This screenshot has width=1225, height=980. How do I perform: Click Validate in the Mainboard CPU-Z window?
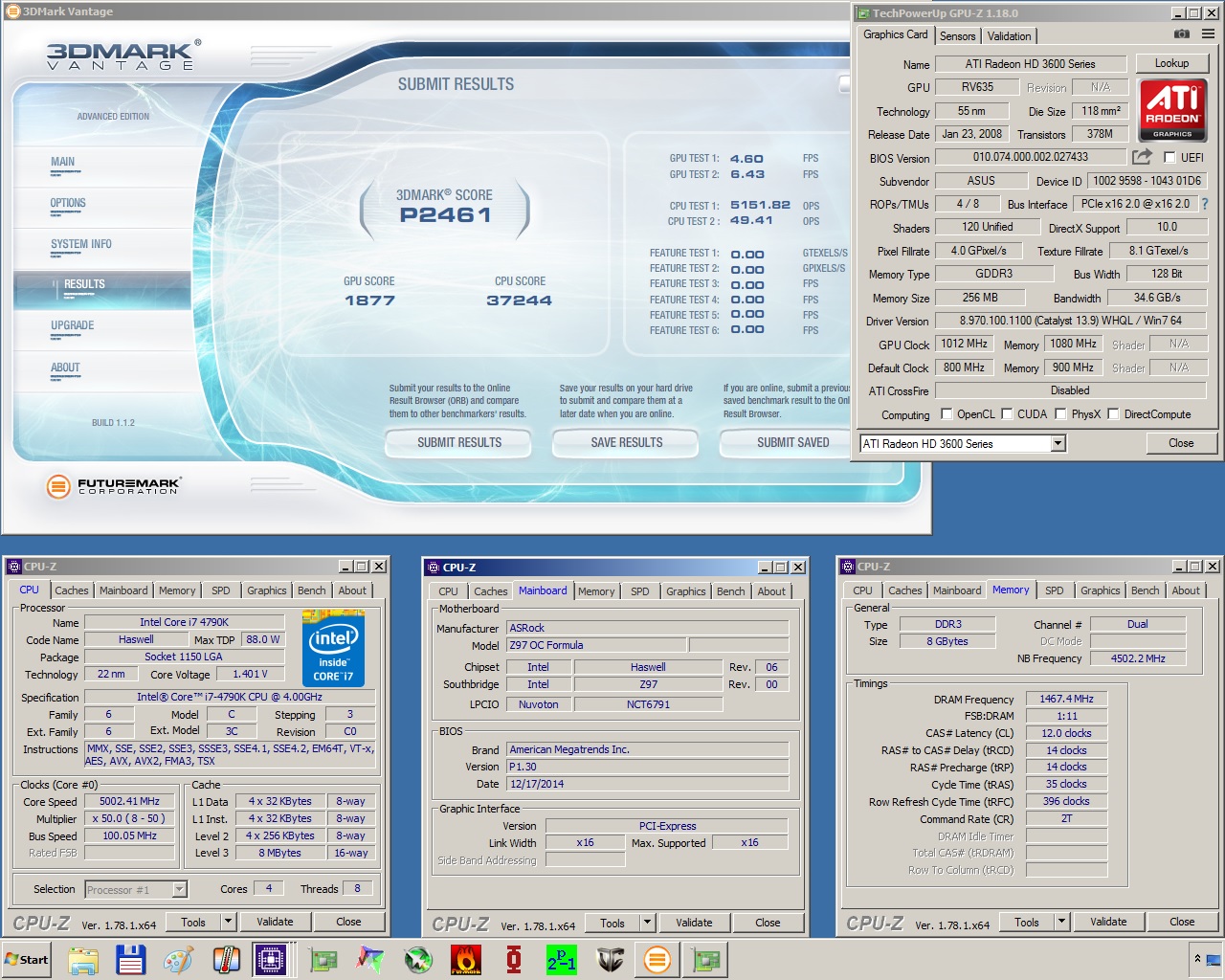[x=694, y=924]
